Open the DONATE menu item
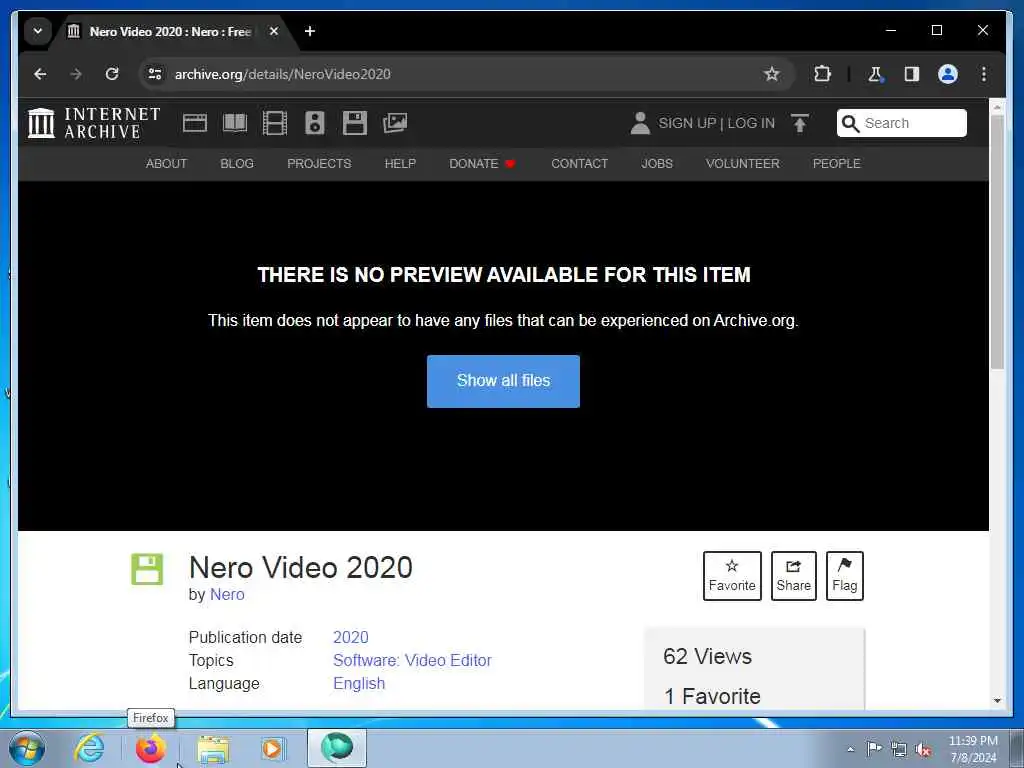 click(x=482, y=163)
